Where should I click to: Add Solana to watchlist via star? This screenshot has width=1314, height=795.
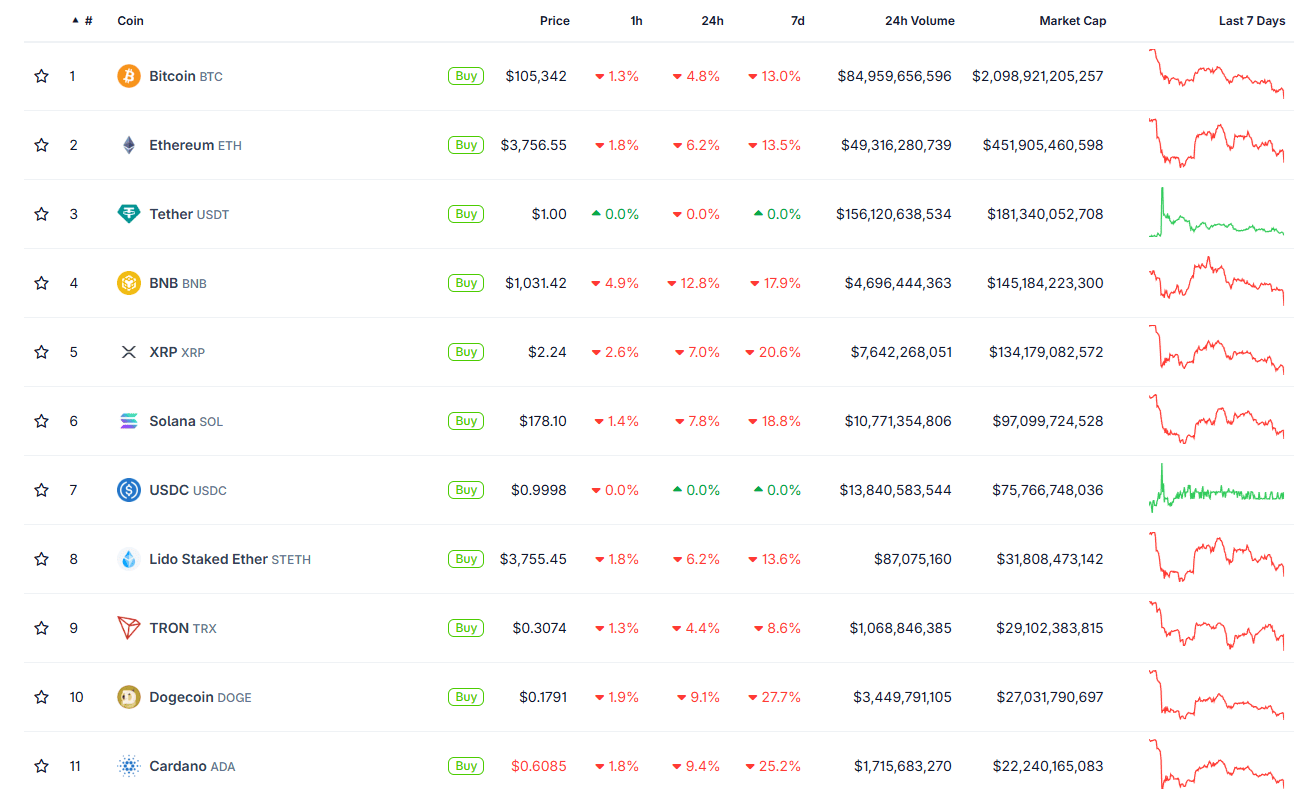(41, 420)
